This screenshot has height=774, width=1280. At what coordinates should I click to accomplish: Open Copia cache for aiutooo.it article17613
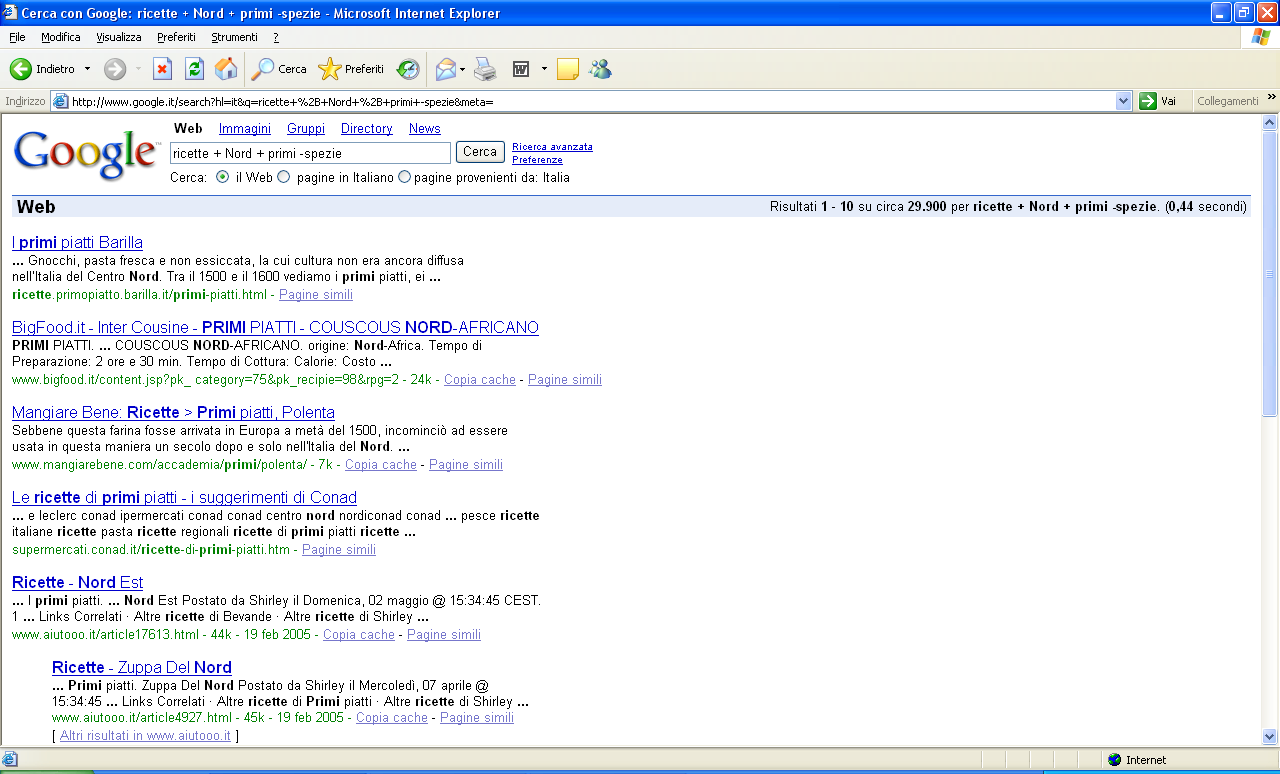pyautogui.click(x=359, y=635)
